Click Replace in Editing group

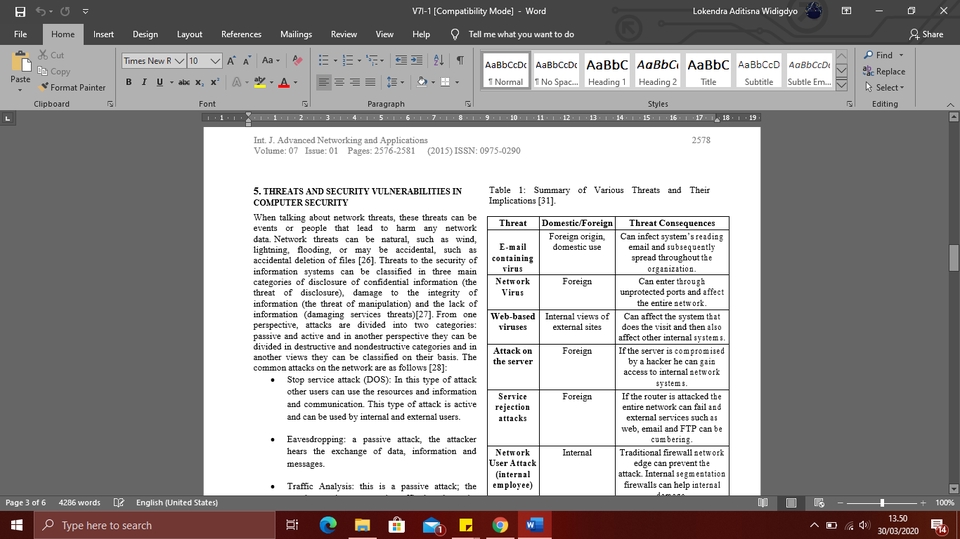pyautogui.click(x=884, y=72)
